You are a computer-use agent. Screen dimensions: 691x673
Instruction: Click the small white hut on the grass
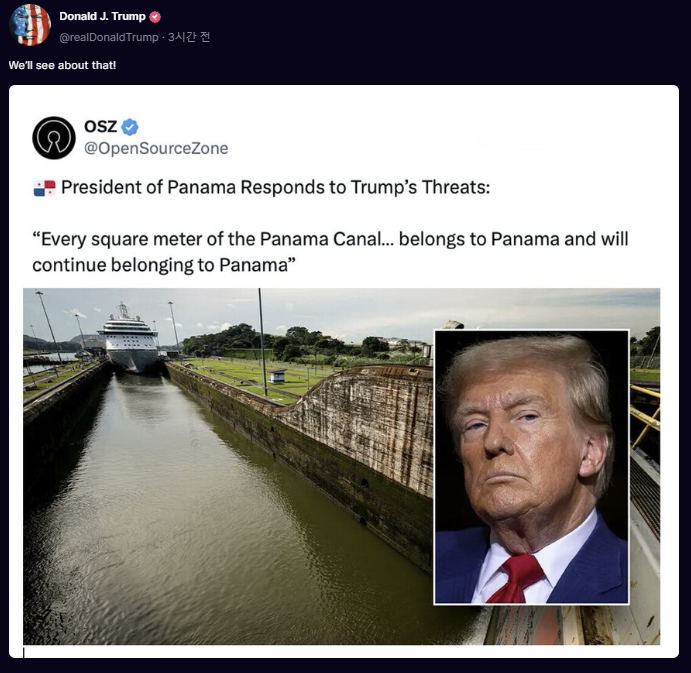click(278, 376)
